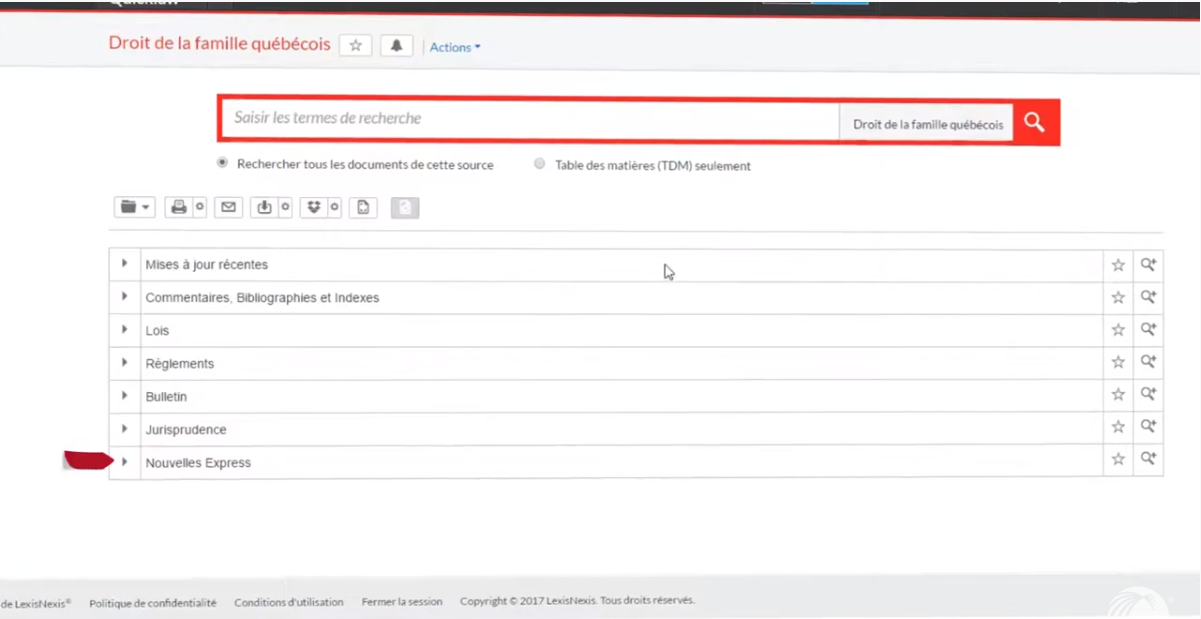Click Fermer la session to log out
1201x619 pixels.
coord(401,601)
